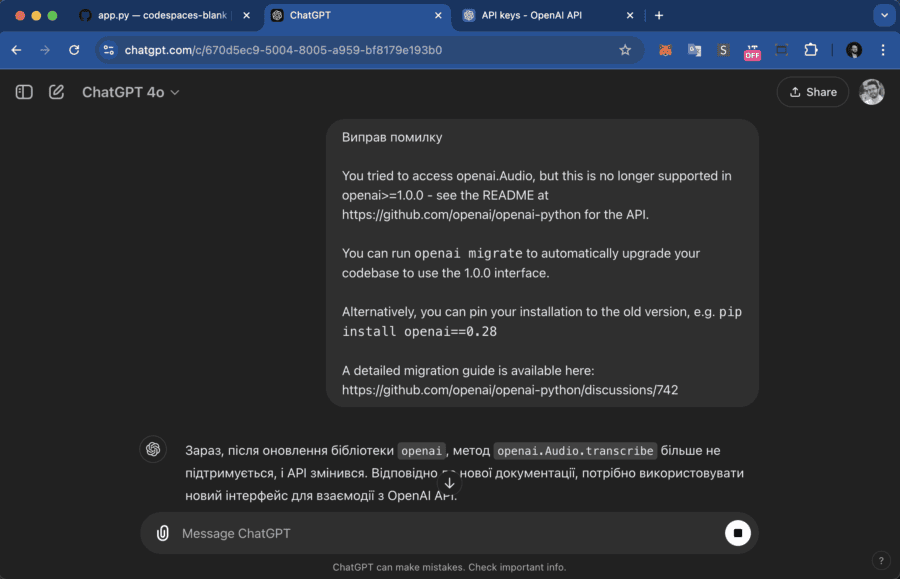Image resolution: width=900 pixels, height=579 pixels.
Task: Click the Share button
Action: click(812, 92)
